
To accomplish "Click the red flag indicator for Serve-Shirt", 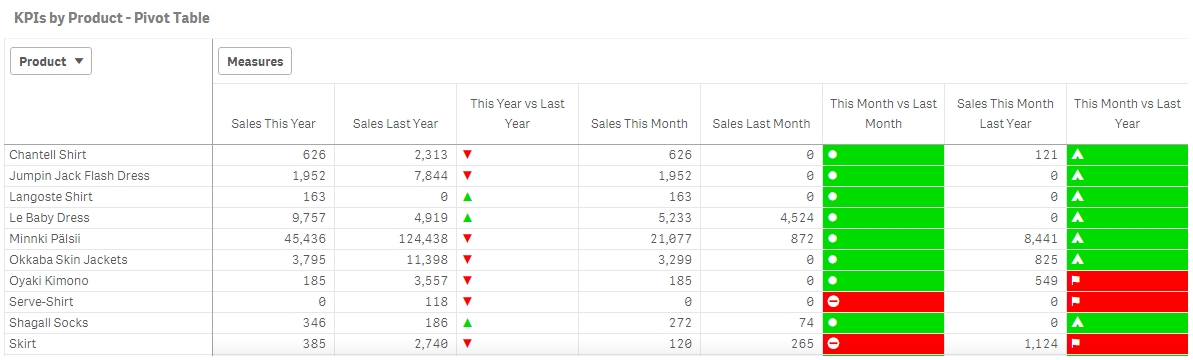I will (1077, 302).
